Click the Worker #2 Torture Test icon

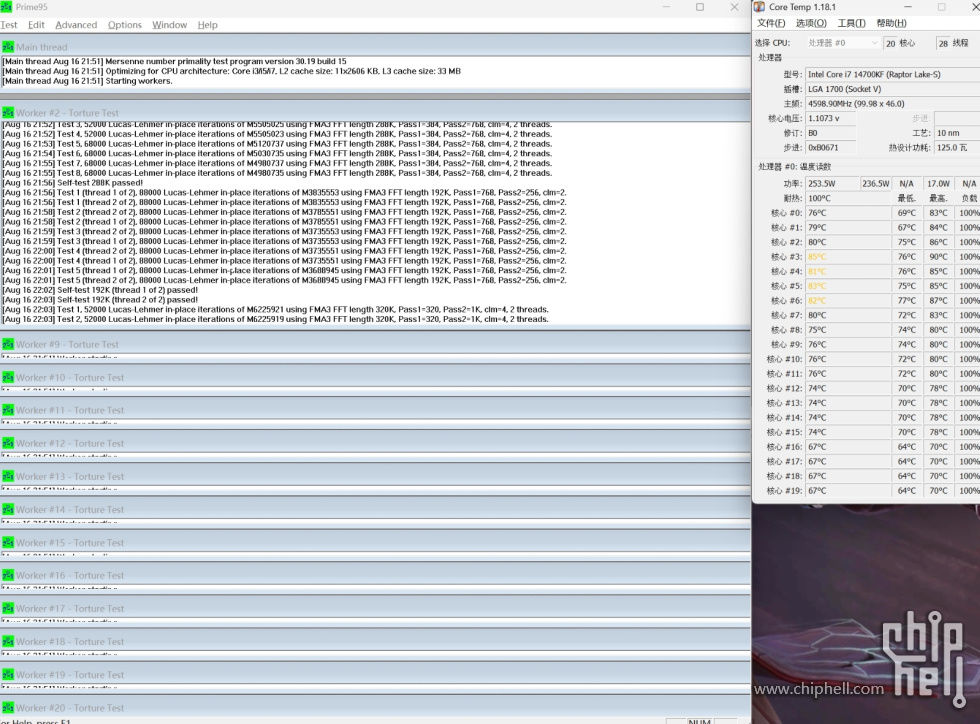pos(8,113)
